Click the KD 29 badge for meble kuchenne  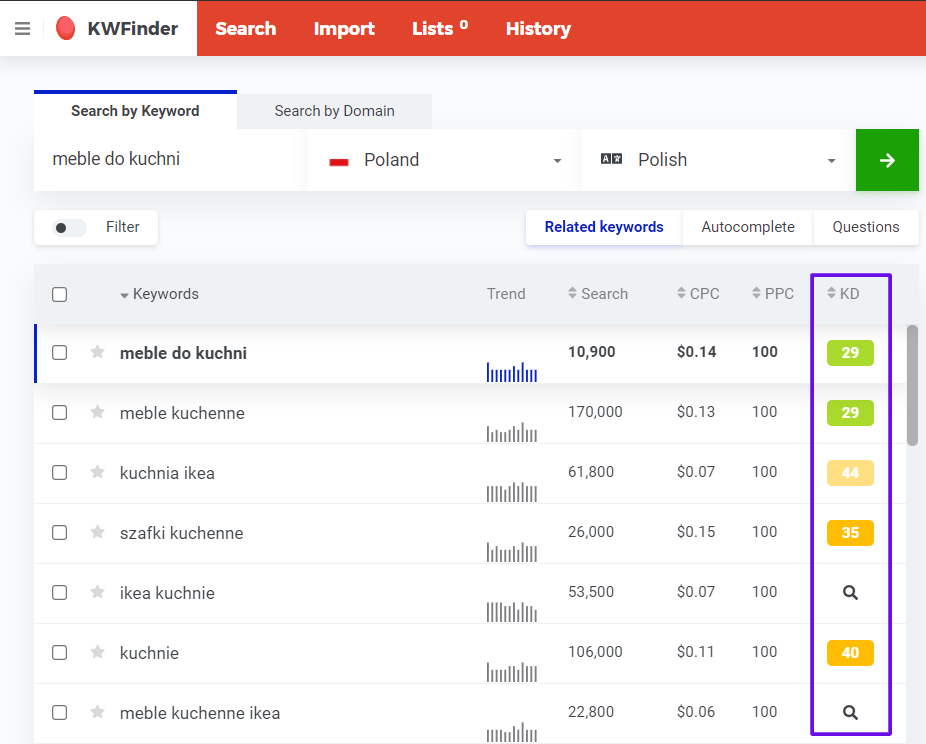click(850, 413)
